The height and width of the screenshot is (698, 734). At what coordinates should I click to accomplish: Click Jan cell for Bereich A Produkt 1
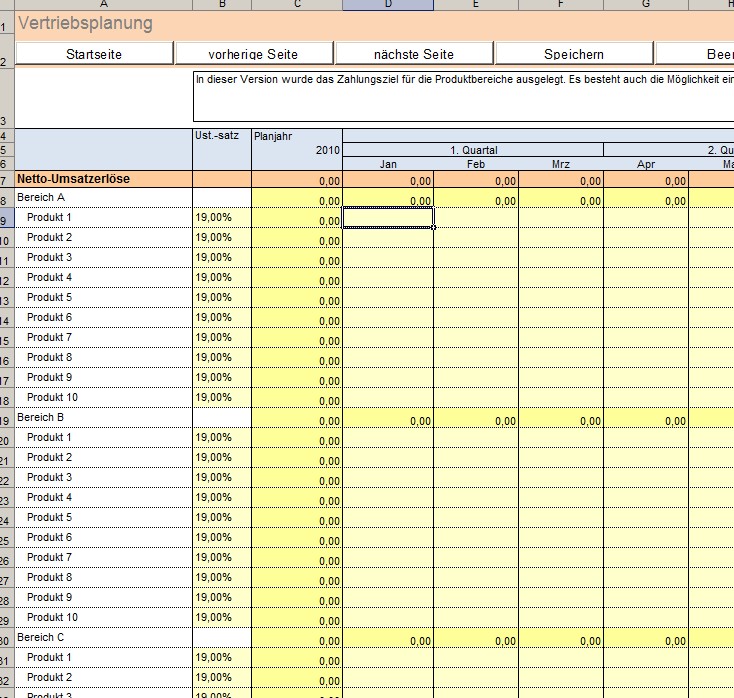pos(388,218)
